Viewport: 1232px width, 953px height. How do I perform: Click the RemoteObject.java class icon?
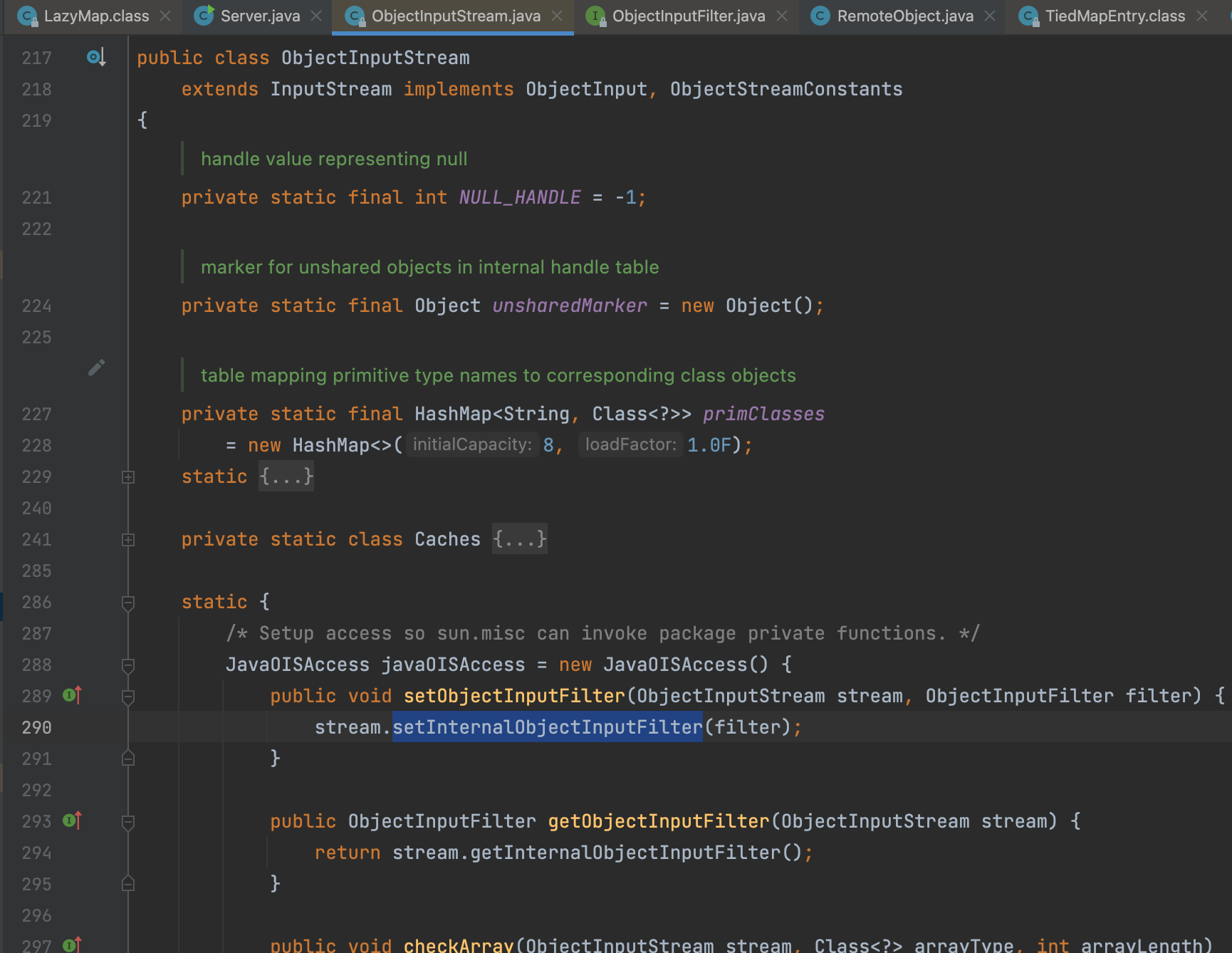point(820,16)
